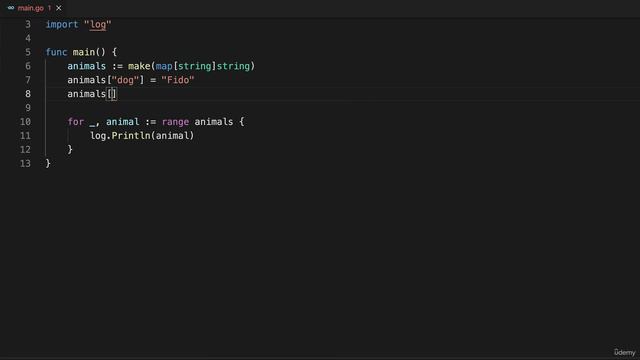Screen dimensions: 640x360
Task: Click the empty line 9 in editor
Action: [342, 108]
